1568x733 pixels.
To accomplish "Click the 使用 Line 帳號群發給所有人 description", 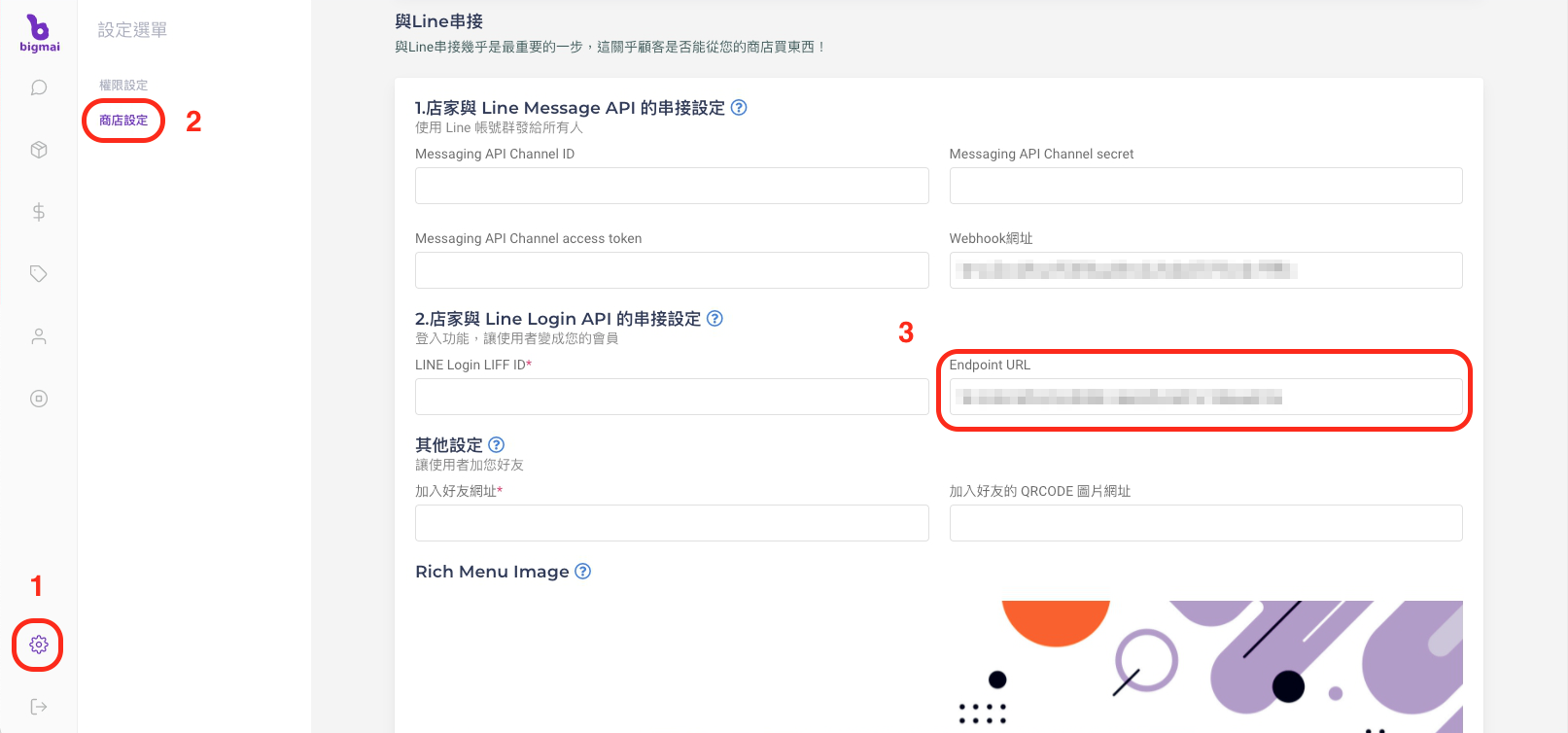I will click(x=499, y=127).
